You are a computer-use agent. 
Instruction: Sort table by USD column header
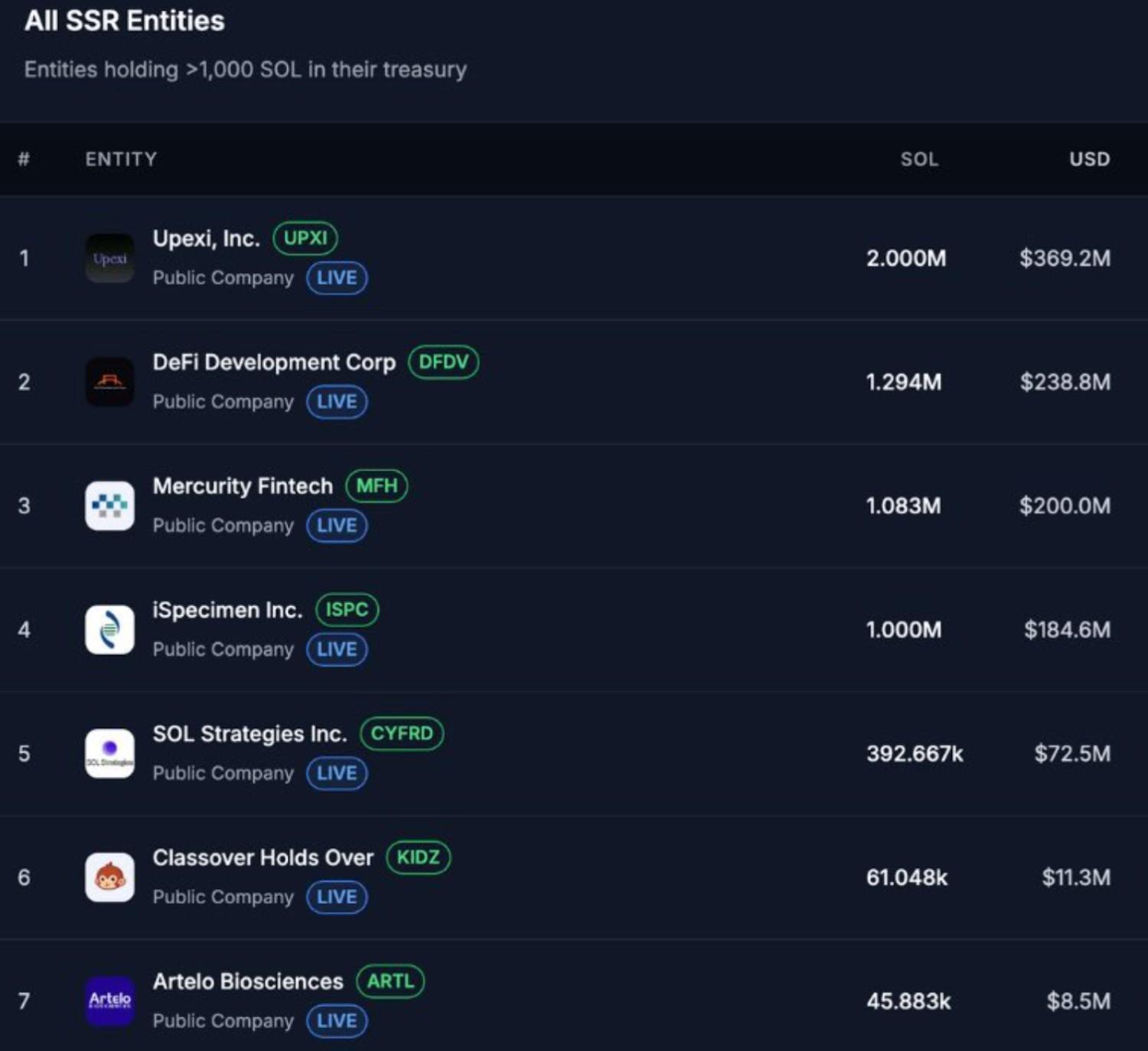[x=1089, y=159]
